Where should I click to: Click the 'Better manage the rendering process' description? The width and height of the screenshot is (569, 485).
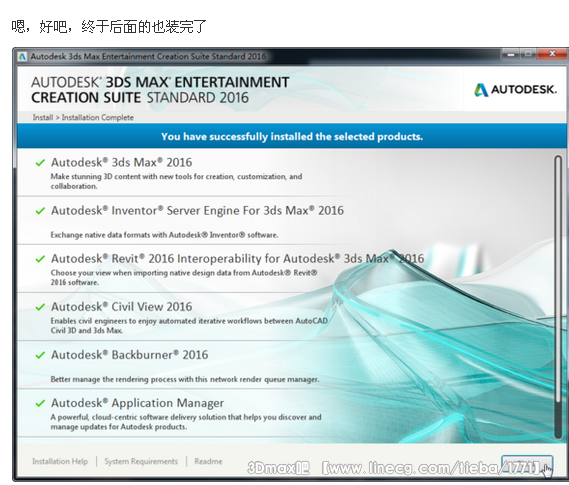pyautogui.click(x=185, y=379)
